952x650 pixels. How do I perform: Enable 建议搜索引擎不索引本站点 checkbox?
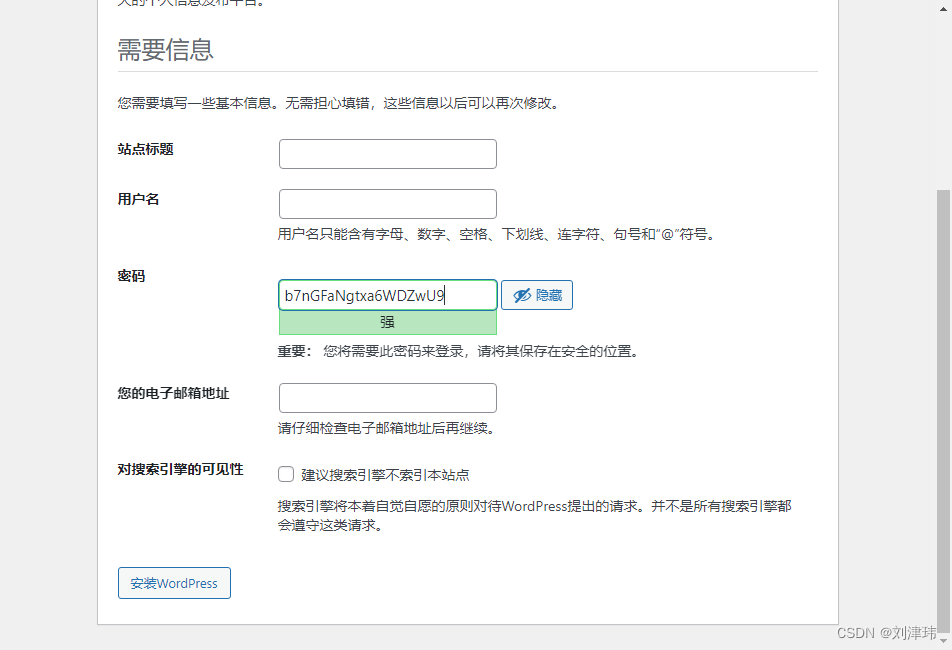click(x=286, y=474)
